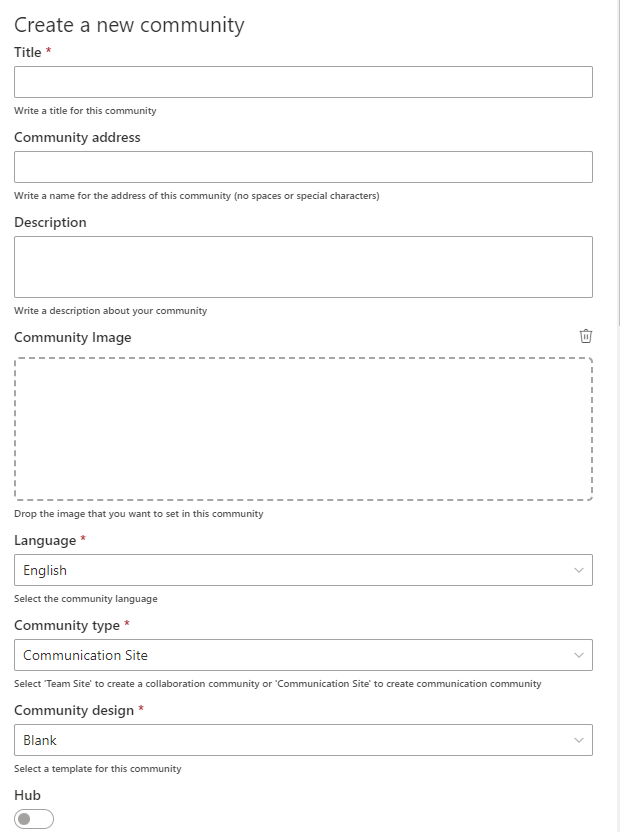Focus the Community address input field
Screen dimensions: 620x832
coord(303,167)
